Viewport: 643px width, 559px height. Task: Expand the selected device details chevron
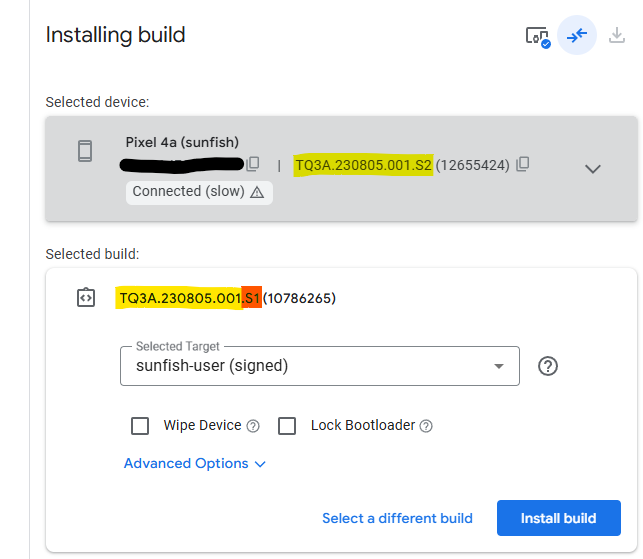pos(592,168)
